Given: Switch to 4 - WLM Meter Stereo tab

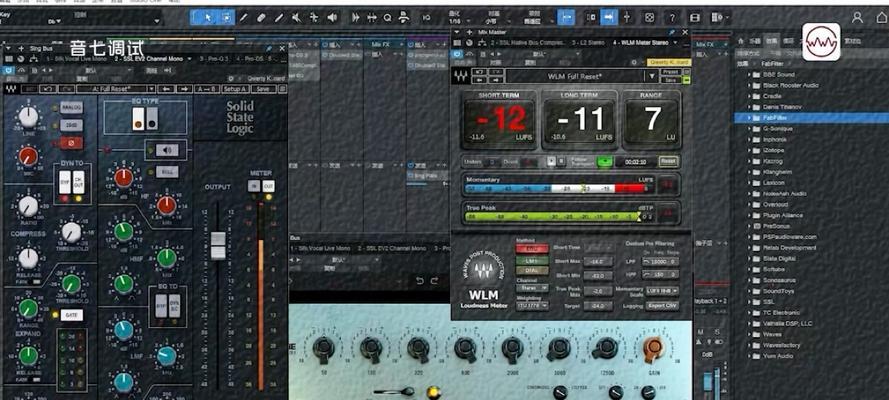Looking at the screenshot, I should 641,42.
